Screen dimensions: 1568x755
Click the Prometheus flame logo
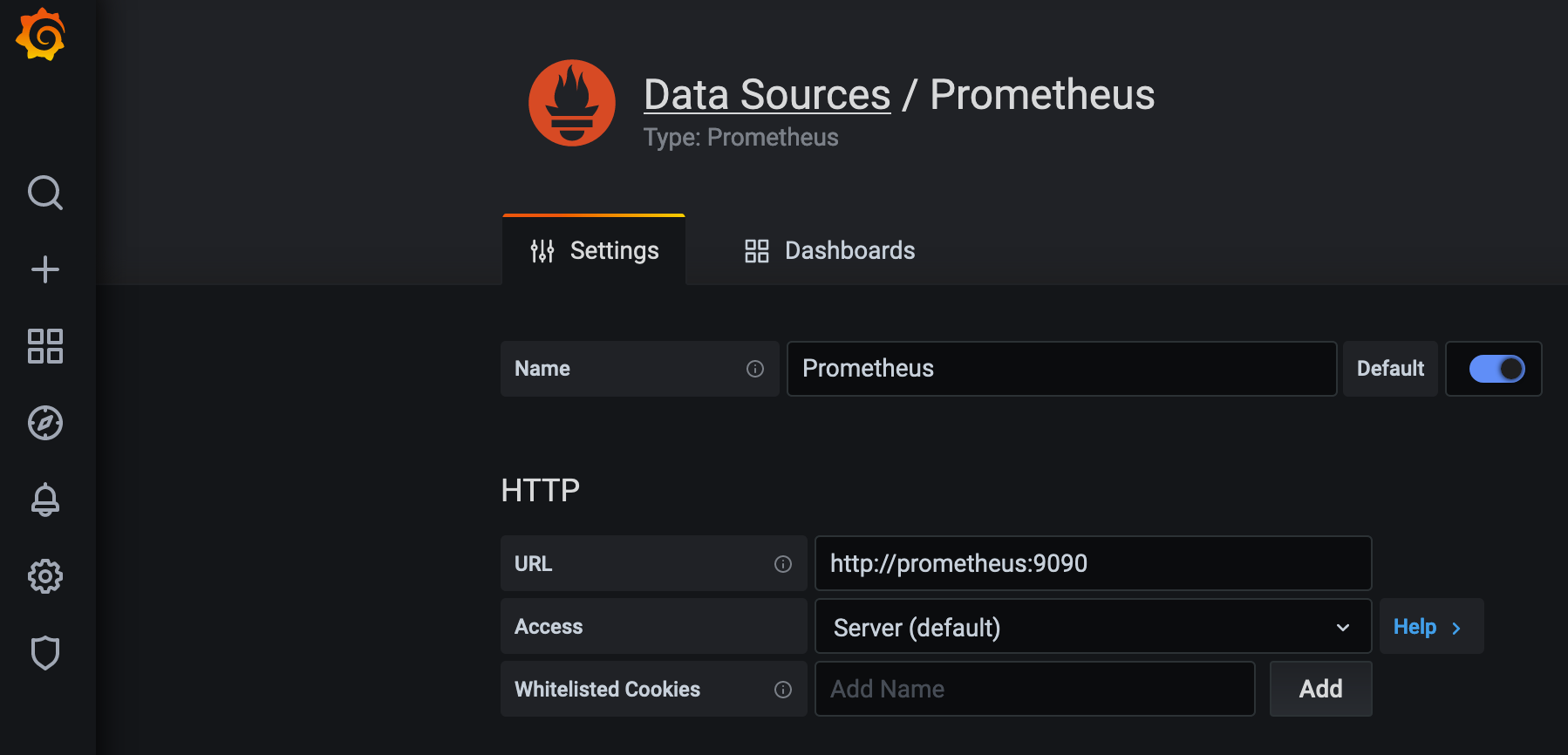[x=572, y=103]
